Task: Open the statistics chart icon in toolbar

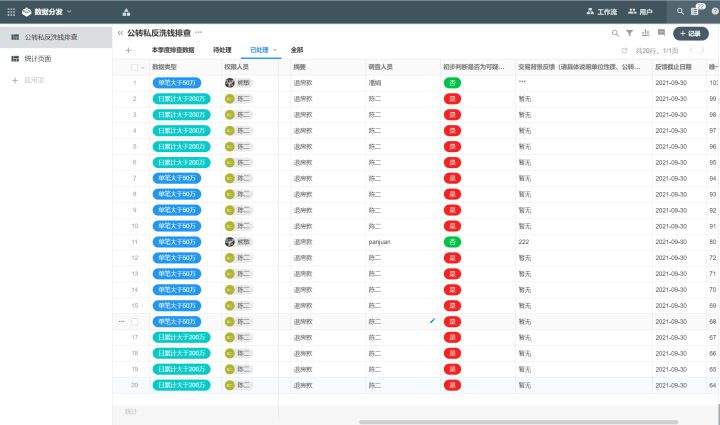Action: coord(645,33)
